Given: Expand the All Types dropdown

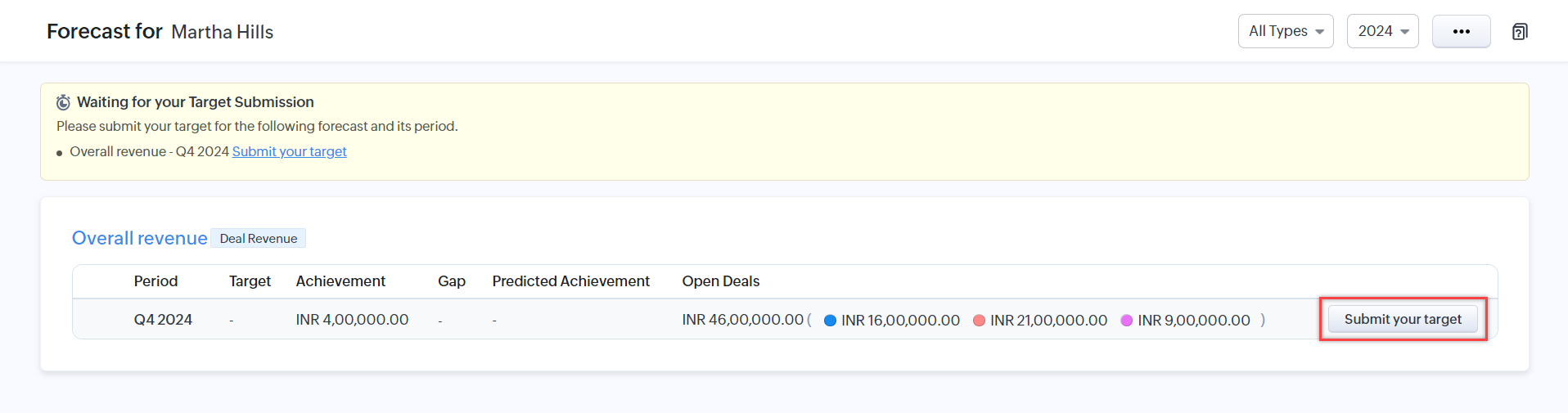Looking at the screenshot, I should pyautogui.click(x=1286, y=32).
